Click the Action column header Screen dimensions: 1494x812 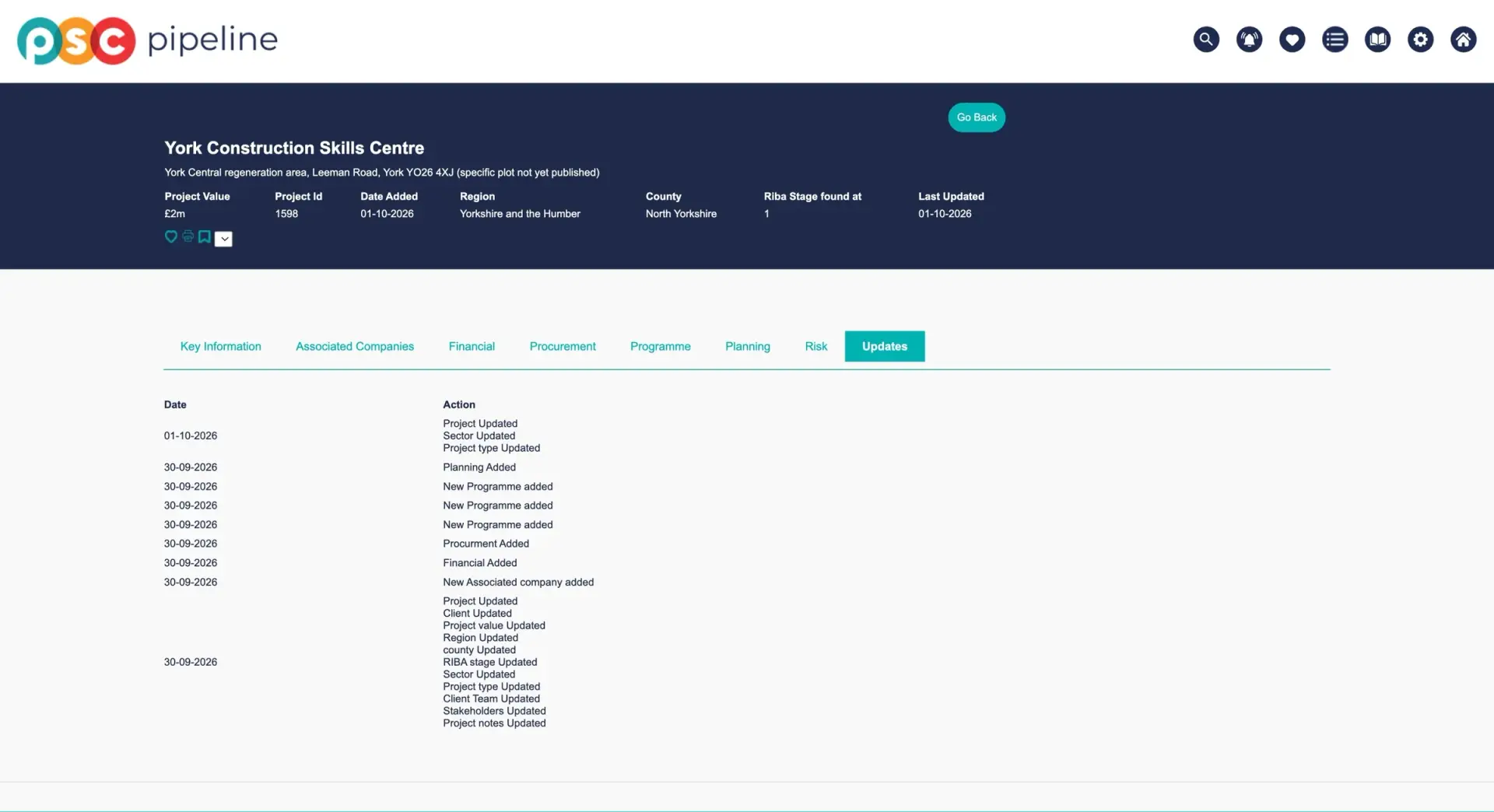point(459,404)
